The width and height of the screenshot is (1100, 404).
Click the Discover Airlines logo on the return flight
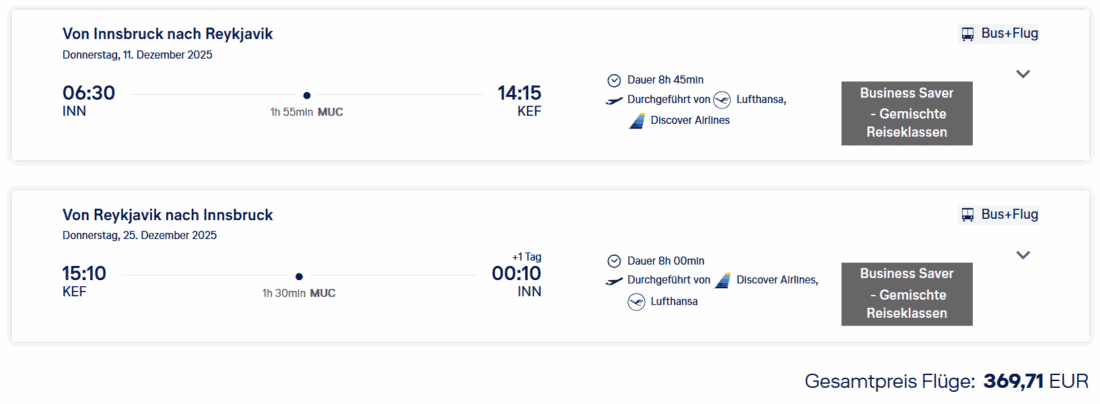tap(722, 281)
